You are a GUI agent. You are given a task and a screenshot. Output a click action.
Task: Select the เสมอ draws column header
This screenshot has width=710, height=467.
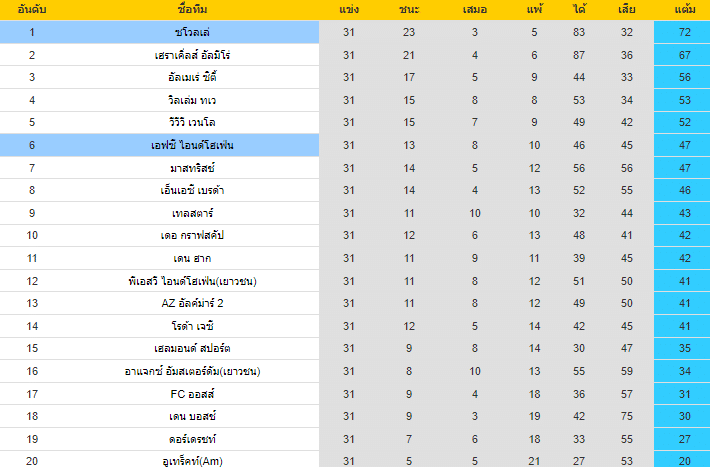pyautogui.click(x=474, y=10)
